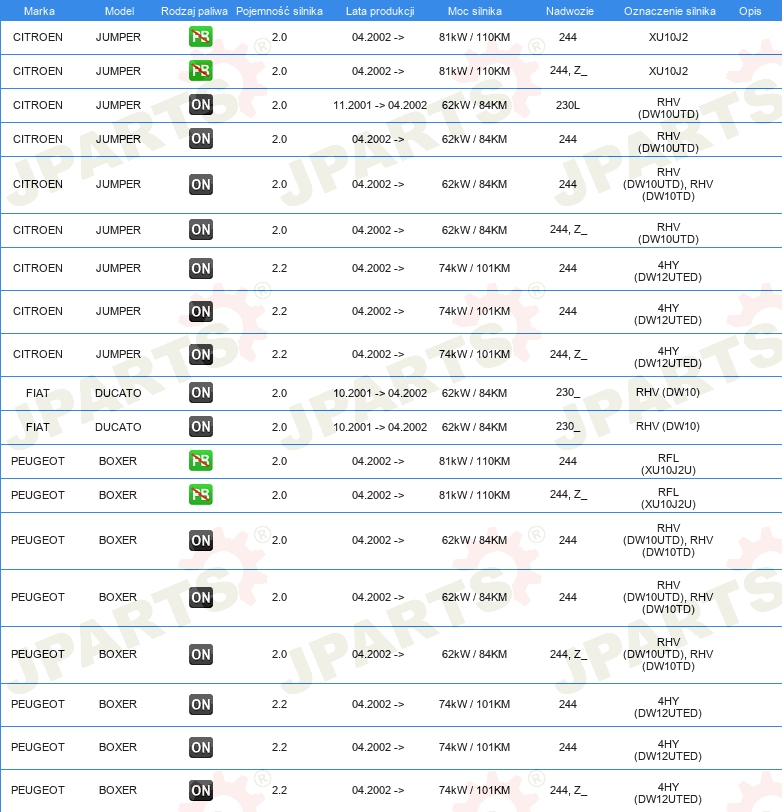Click the Oznaczenie silnika column header
The width and height of the screenshot is (782, 812).
(670, 11)
